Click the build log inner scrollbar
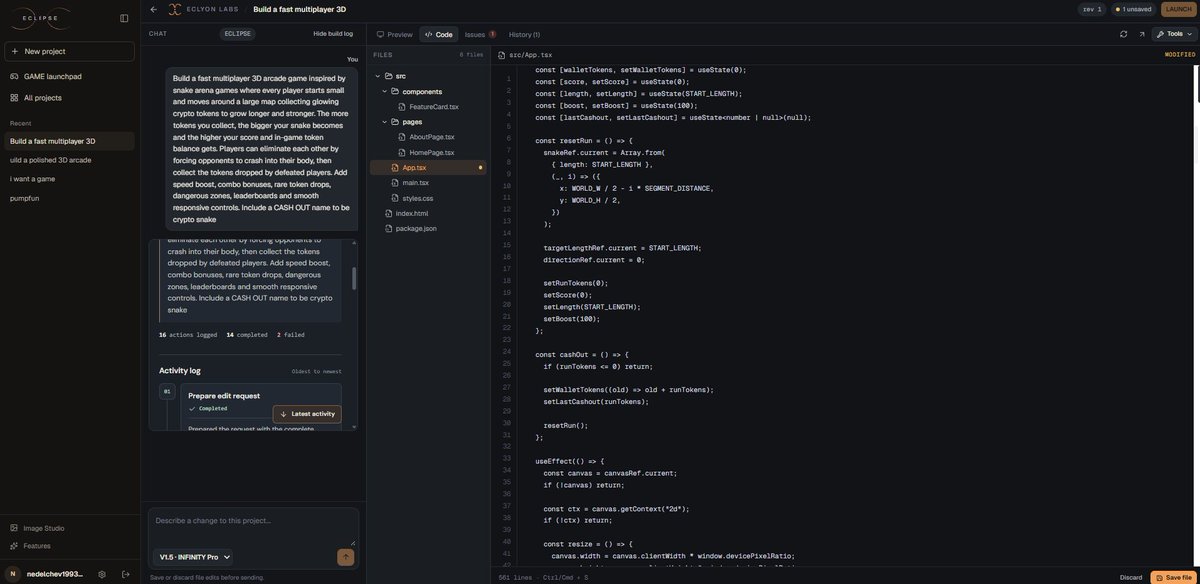Screen dimensions: 1200x584 pyautogui.click(x=353, y=278)
